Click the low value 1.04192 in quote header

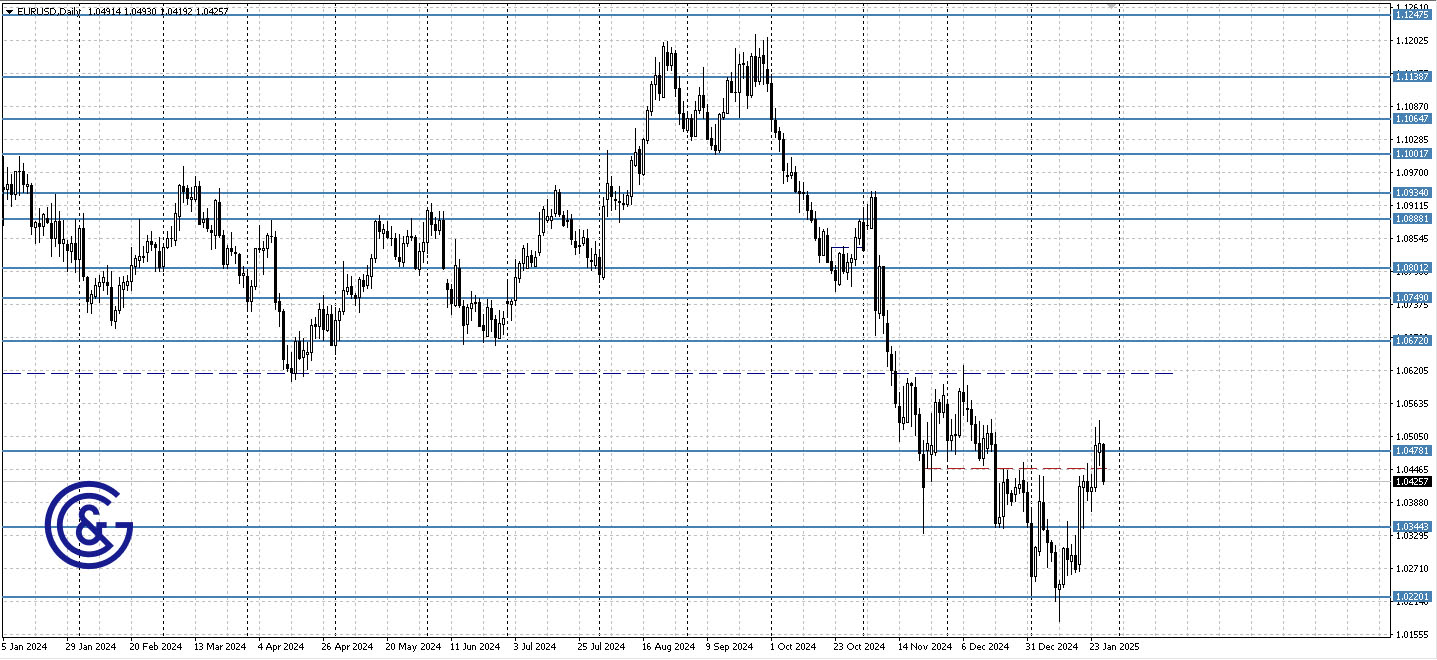(178, 11)
